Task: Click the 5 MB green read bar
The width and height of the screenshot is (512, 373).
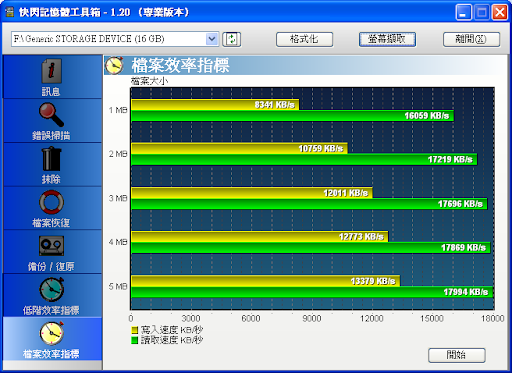Action: pos(312,292)
